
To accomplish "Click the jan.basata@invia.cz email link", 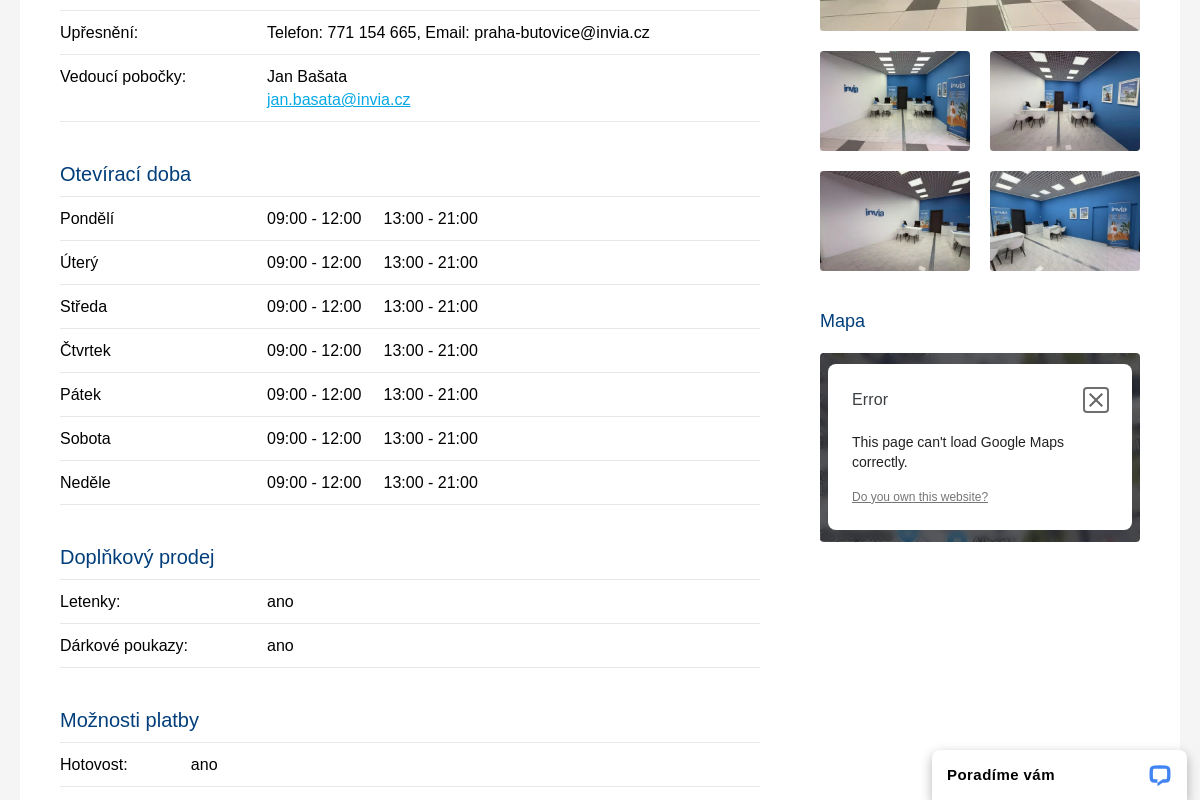I will pos(339,100).
